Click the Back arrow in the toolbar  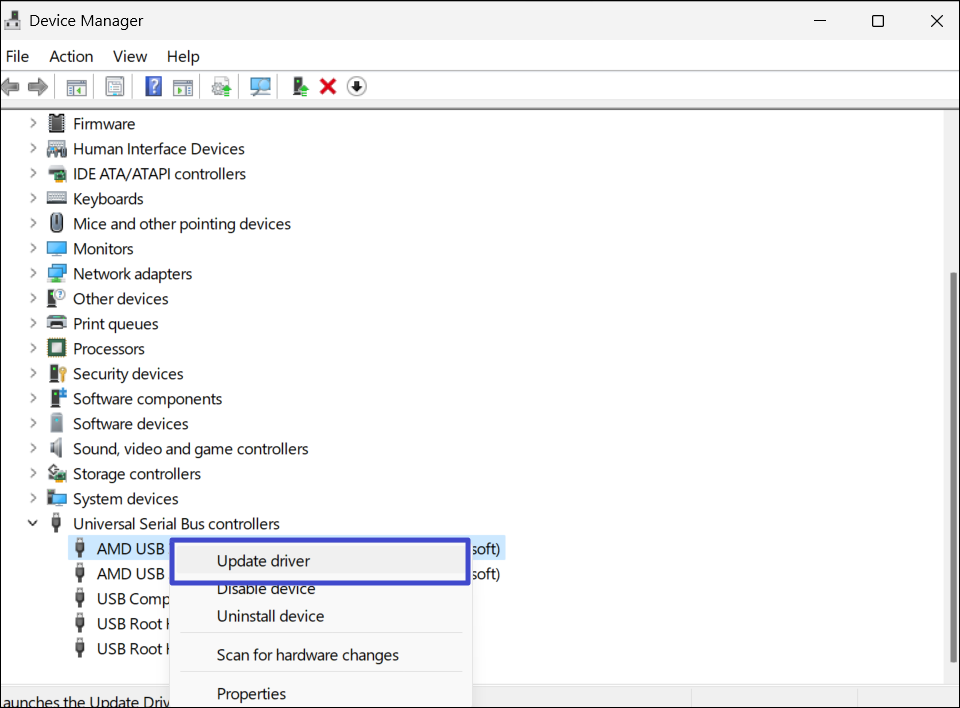(11, 87)
